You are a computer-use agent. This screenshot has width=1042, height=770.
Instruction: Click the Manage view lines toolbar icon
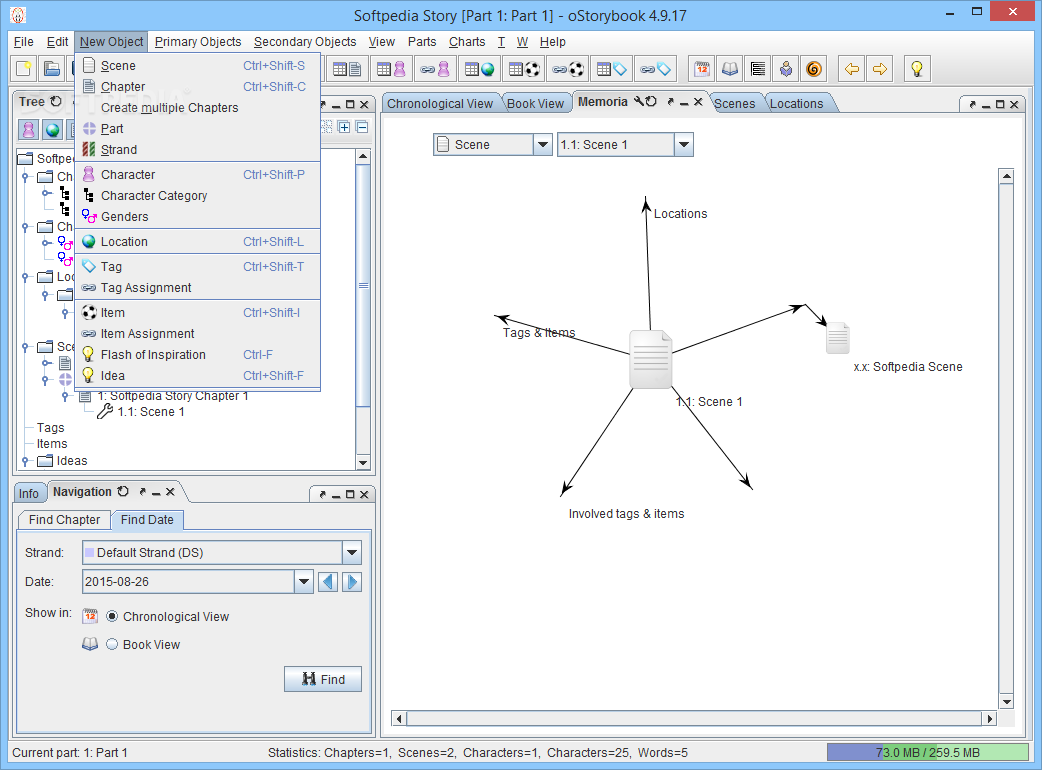(758, 69)
